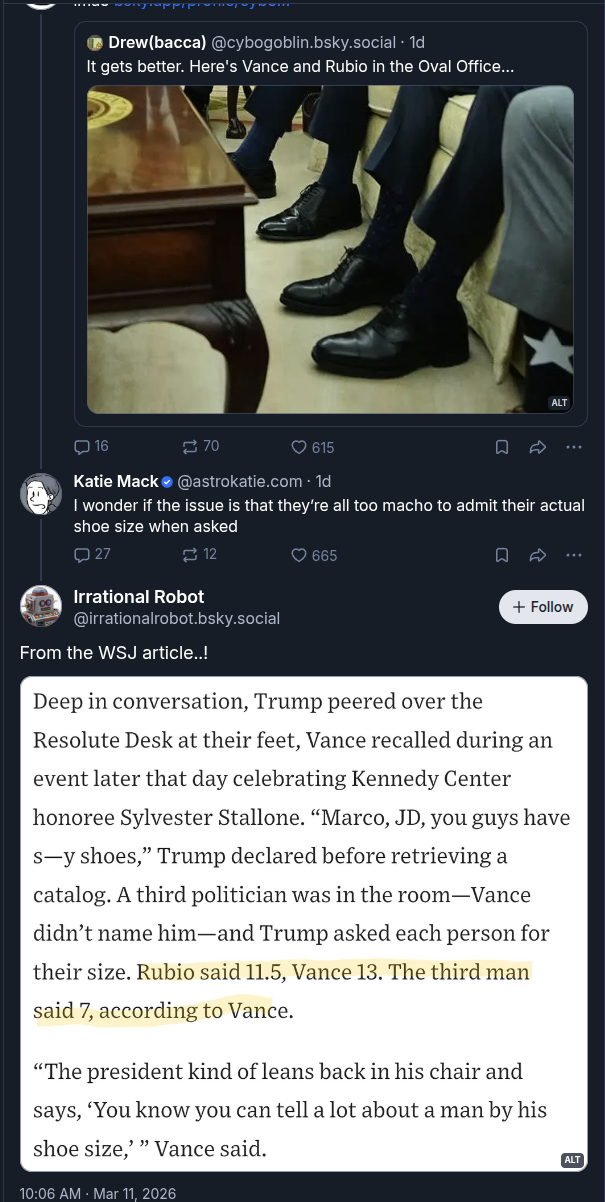Share the post quoting Drew(bacca)
Screen dimensions: 605x1202
(x=537, y=447)
